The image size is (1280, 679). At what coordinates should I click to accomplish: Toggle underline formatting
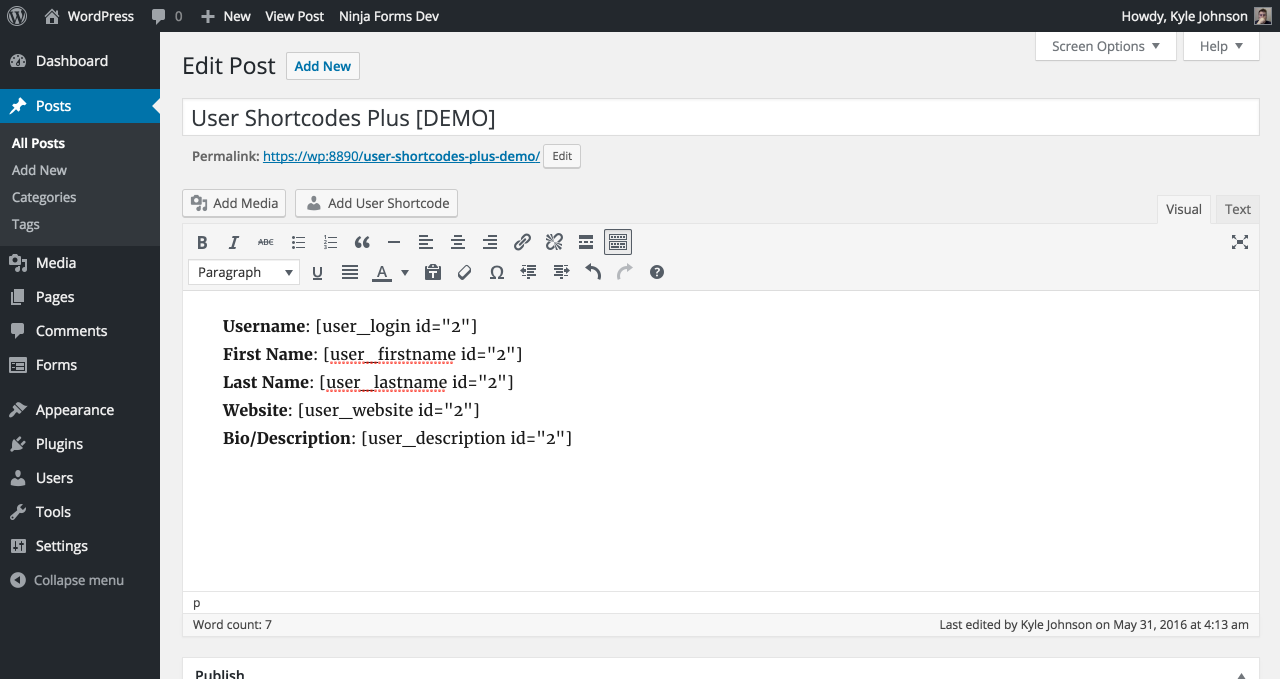coord(317,272)
